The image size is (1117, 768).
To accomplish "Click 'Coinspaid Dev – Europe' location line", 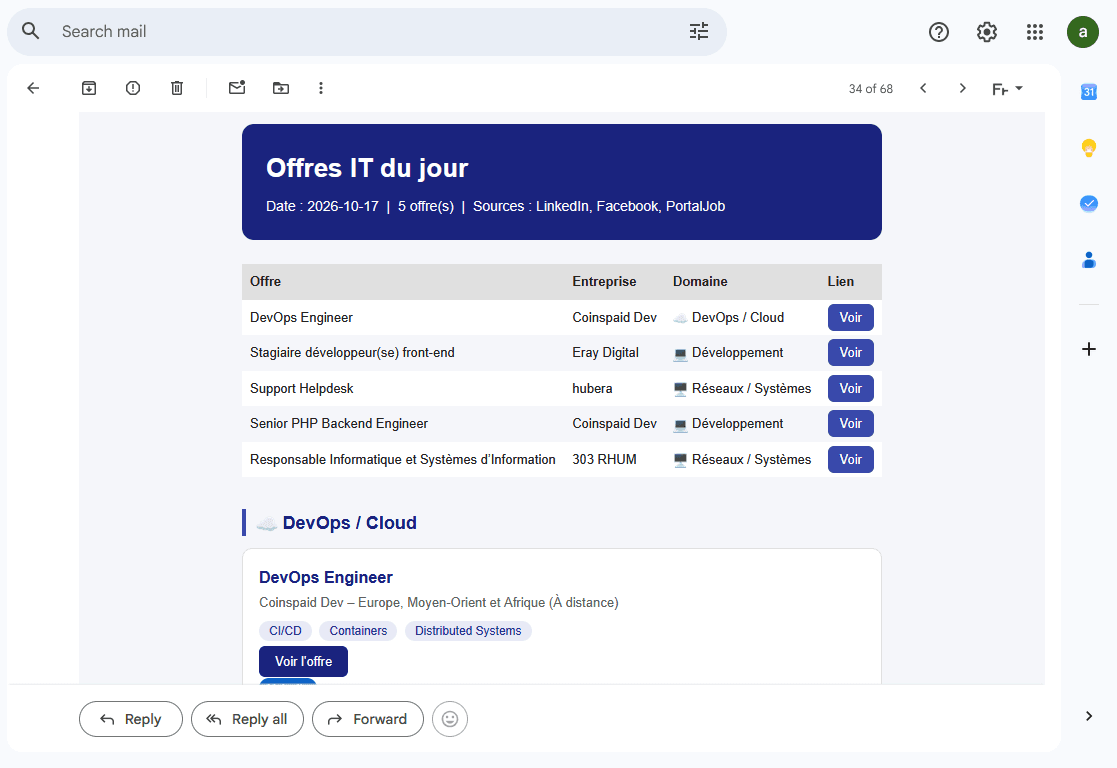I will point(439,603).
